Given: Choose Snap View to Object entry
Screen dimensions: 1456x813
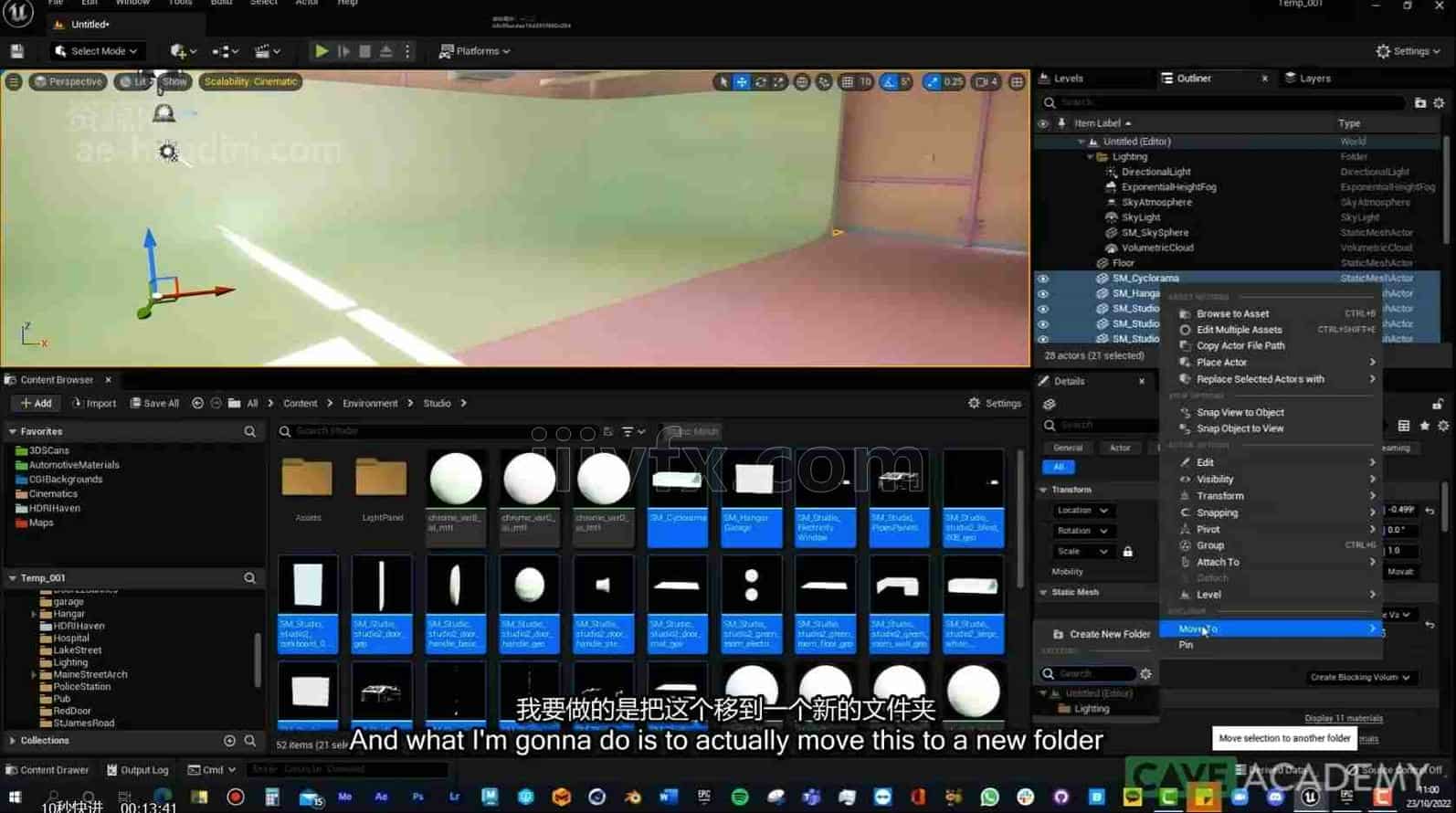Looking at the screenshot, I should click(x=1270, y=413).
